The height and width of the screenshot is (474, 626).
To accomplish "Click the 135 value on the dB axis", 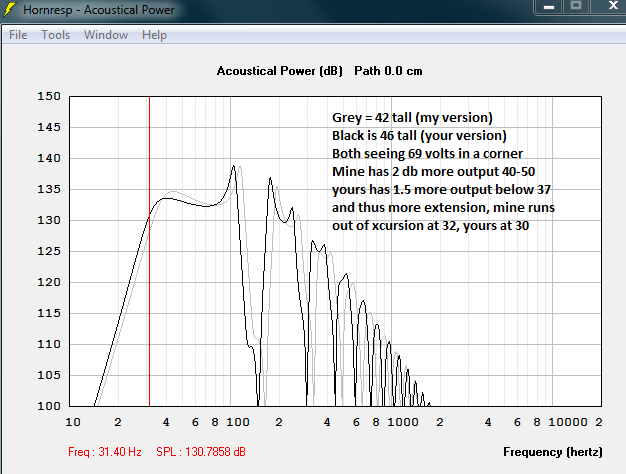I will point(49,189).
